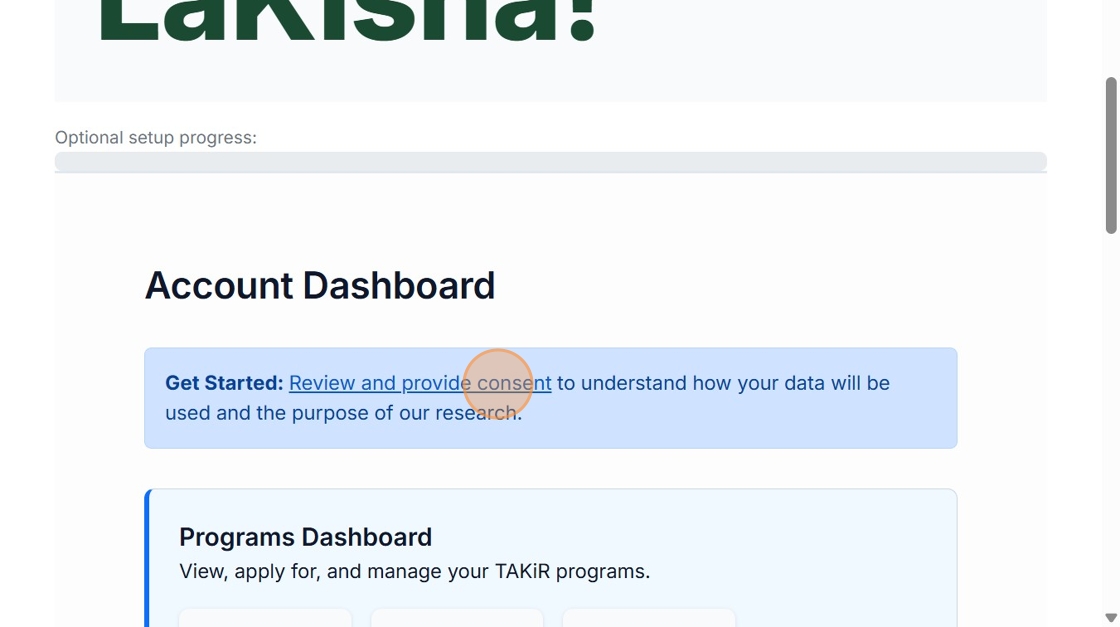Click the page scroll down arrow
Screen dimensions: 1120x627
(1110, 618)
